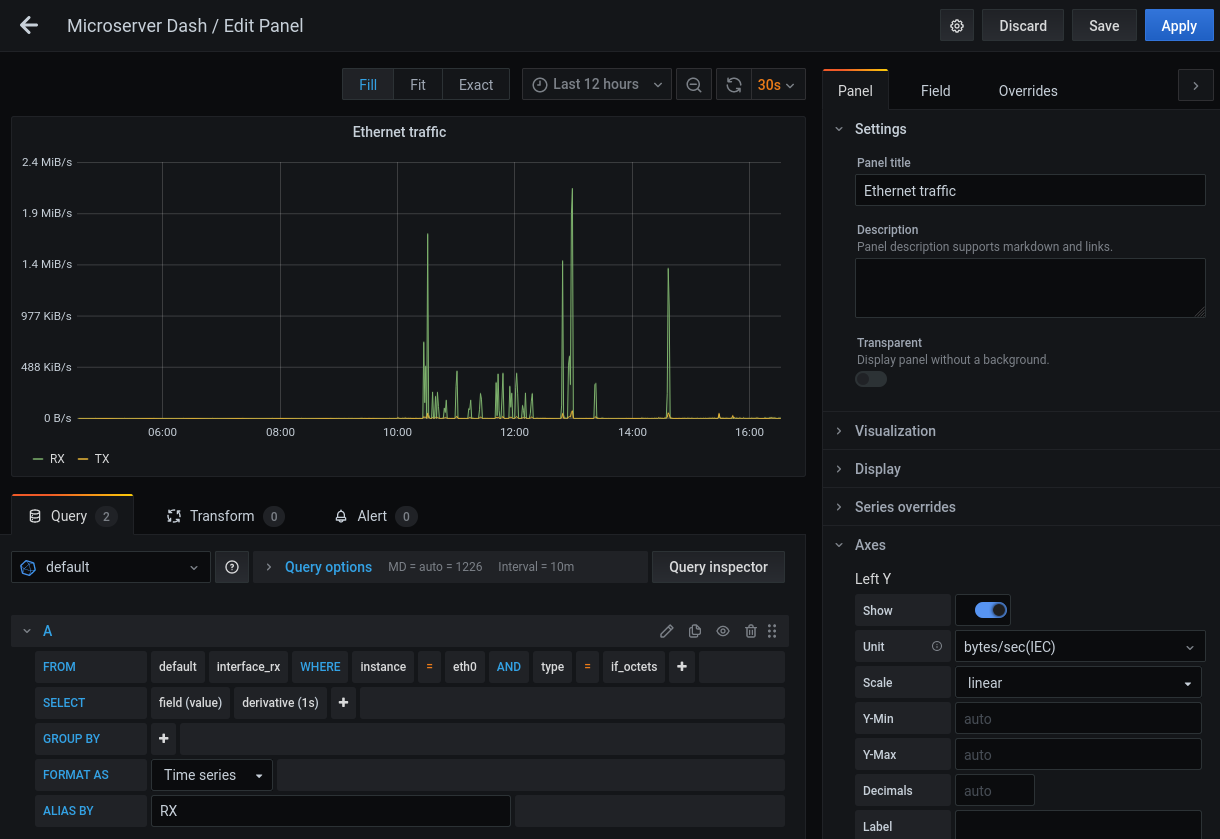This screenshot has height=839, width=1220.
Task: Edit query A in text mode via pencil icon
Action: pos(667,631)
